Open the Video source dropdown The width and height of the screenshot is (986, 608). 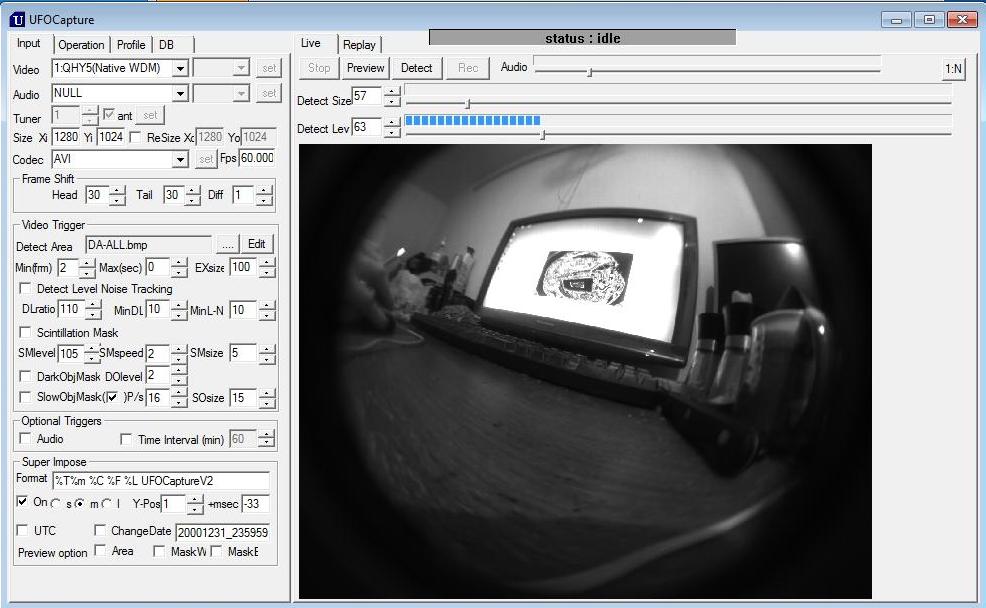click(x=180, y=68)
